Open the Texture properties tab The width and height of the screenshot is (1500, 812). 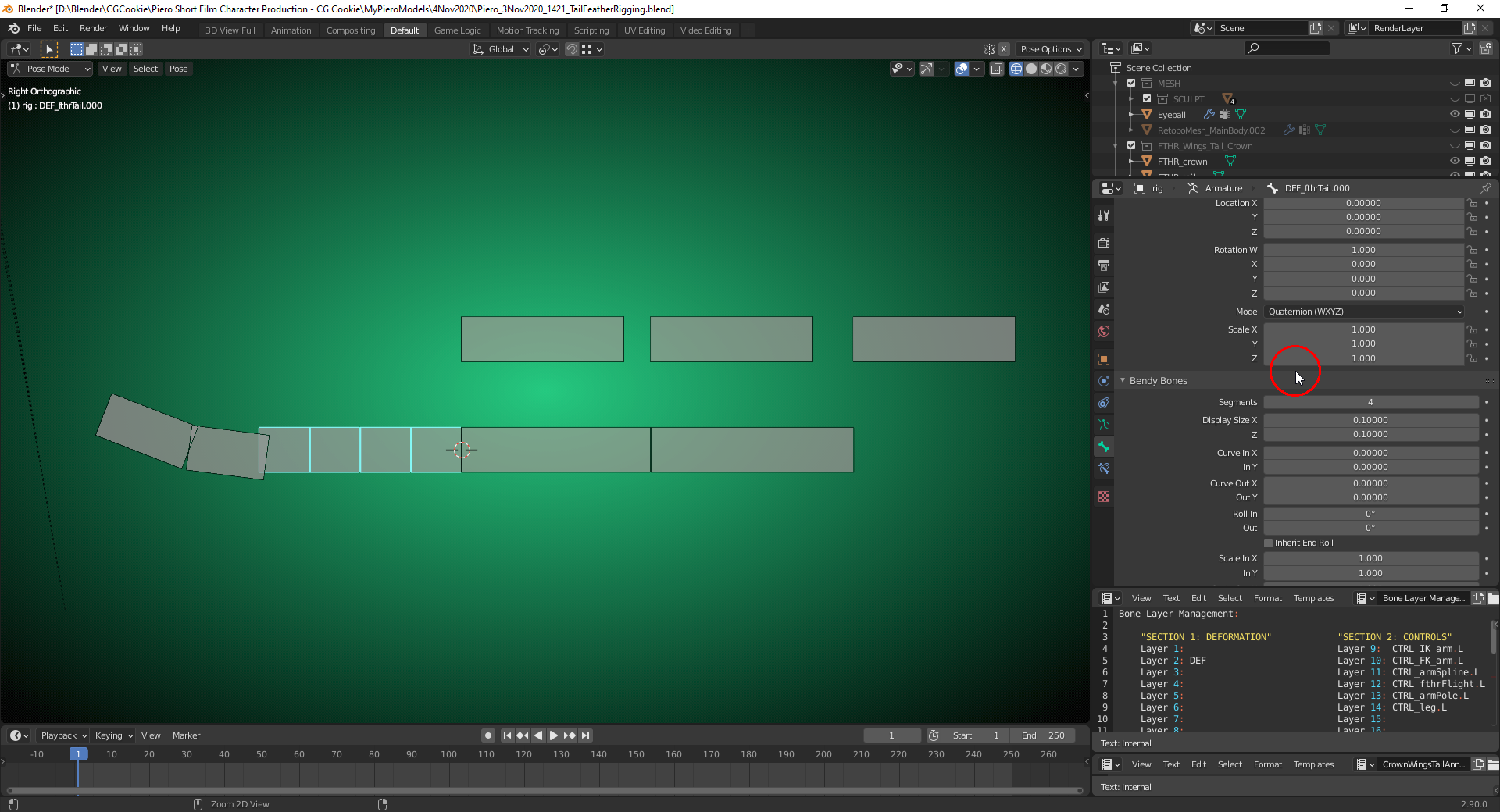(x=1104, y=496)
